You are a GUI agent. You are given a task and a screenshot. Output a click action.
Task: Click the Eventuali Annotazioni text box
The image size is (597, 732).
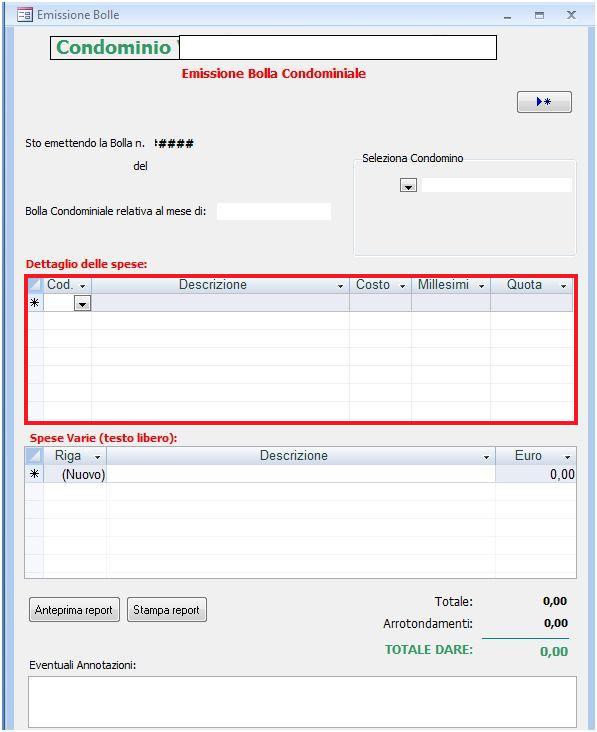point(302,702)
